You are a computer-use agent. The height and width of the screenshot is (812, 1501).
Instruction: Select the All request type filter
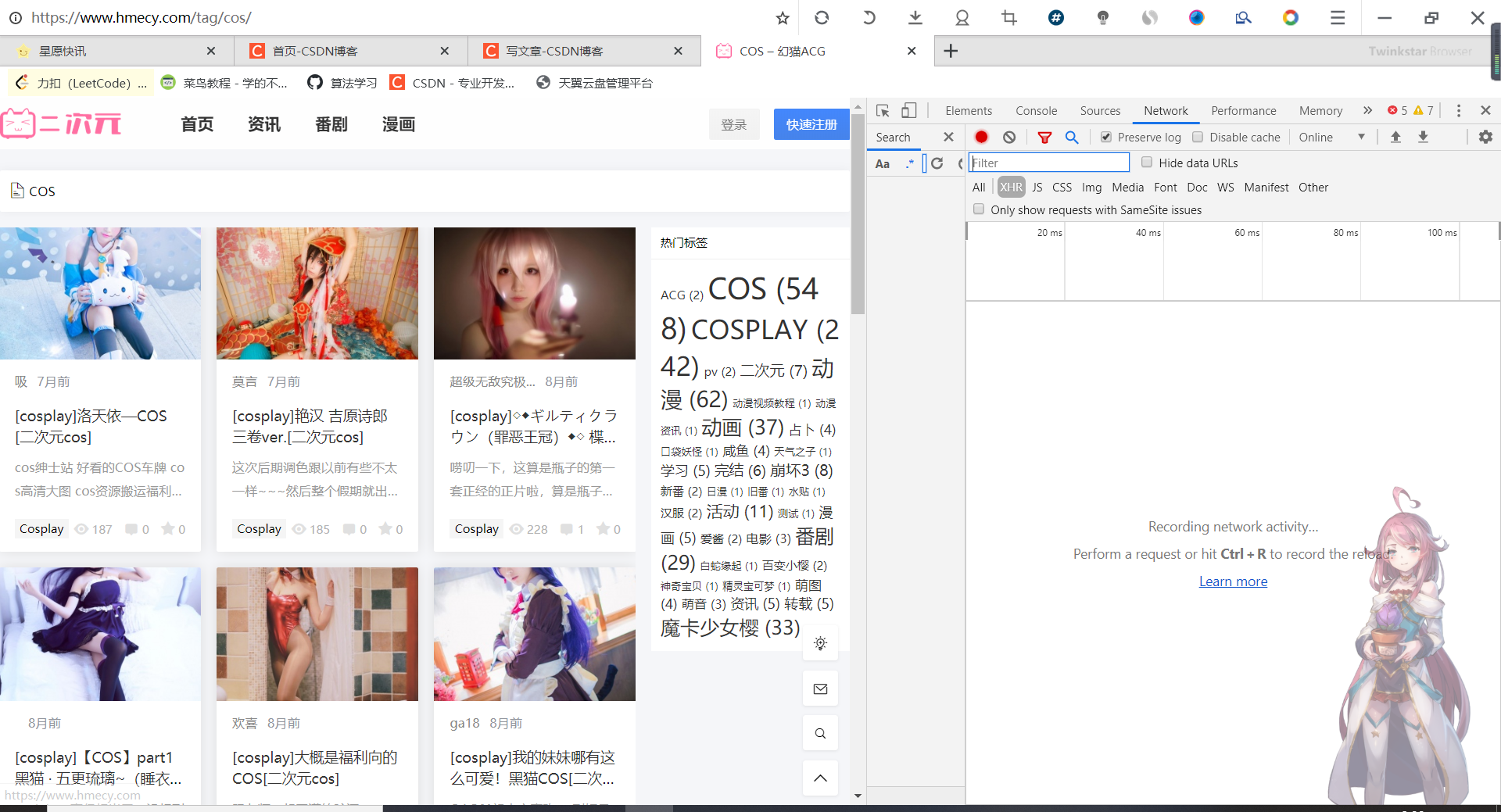click(x=979, y=187)
